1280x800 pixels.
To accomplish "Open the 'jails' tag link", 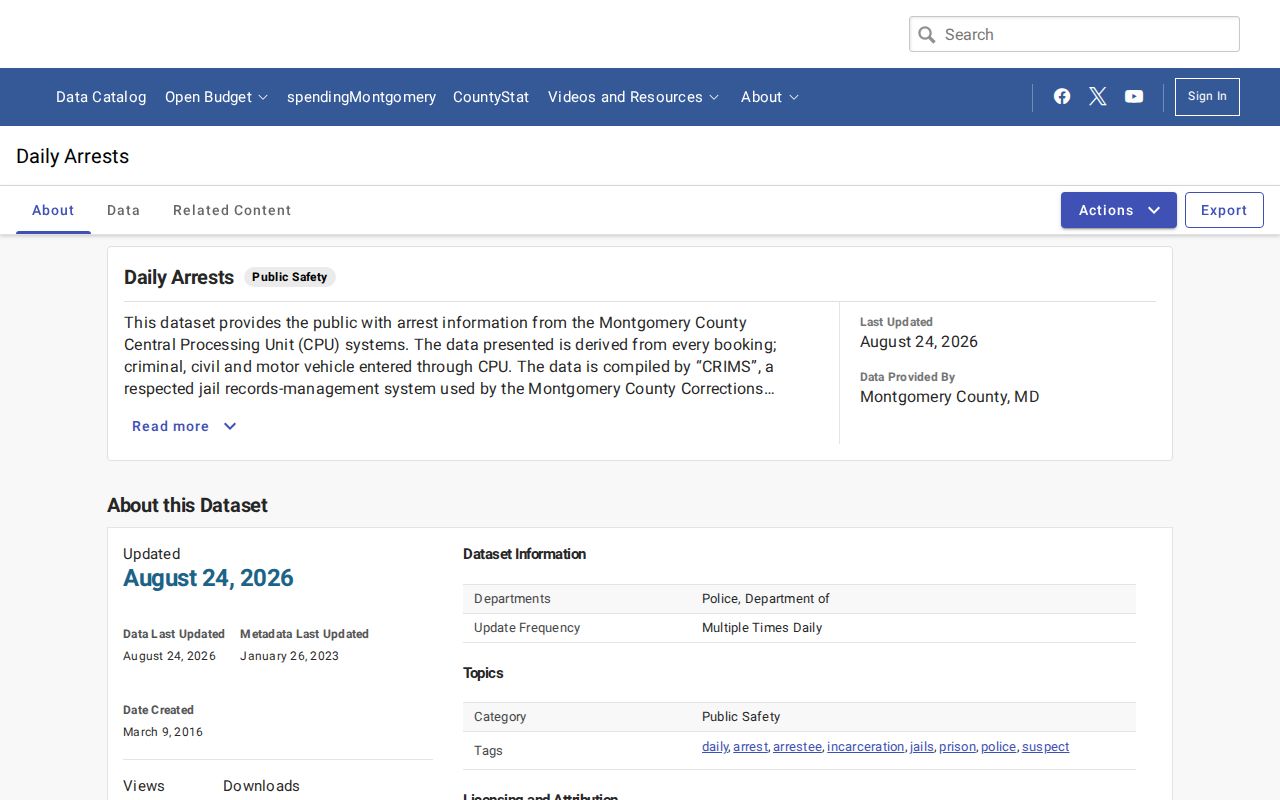I will [922, 747].
